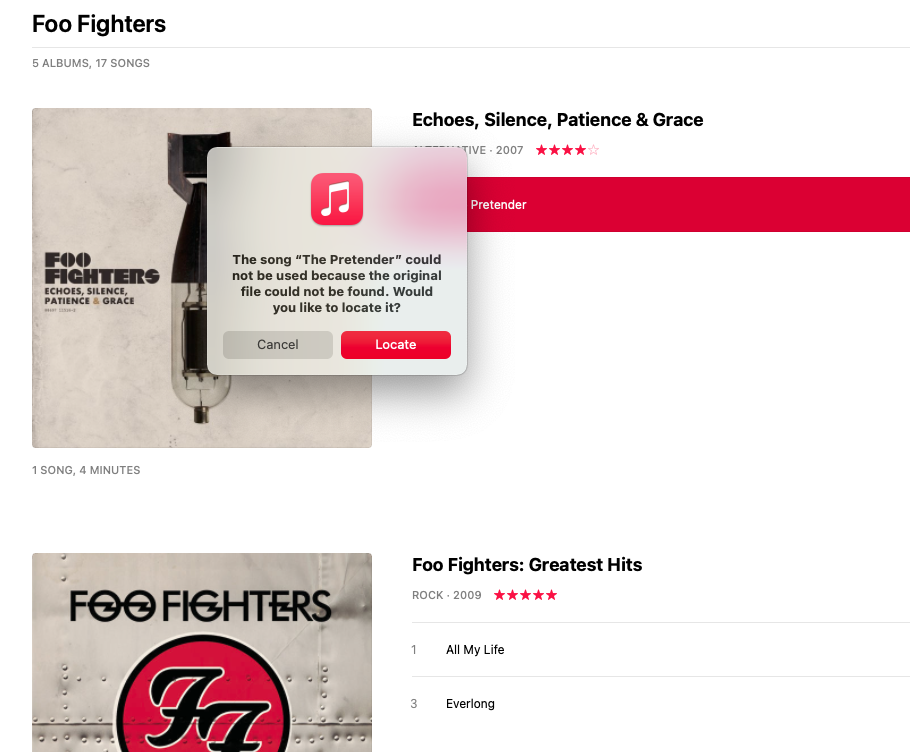910x752 pixels.
Task: Set Greatest Hits rating to one star
Action: pos(500,595)
